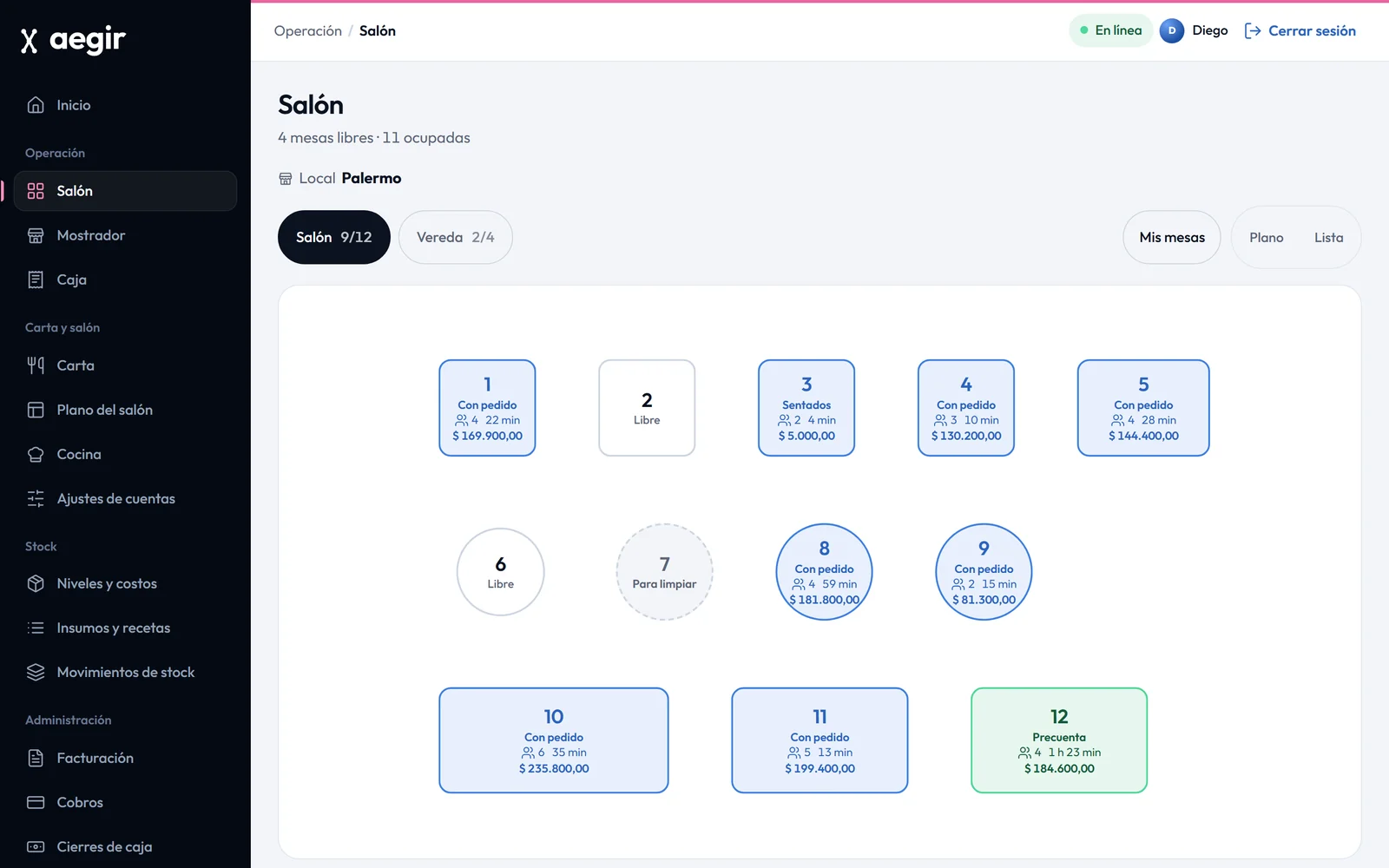Image resolution: width=1389 pixels, height=868 pixels.
Task: Click the Mostrador store icon
Action: click(x=36, y=235)
